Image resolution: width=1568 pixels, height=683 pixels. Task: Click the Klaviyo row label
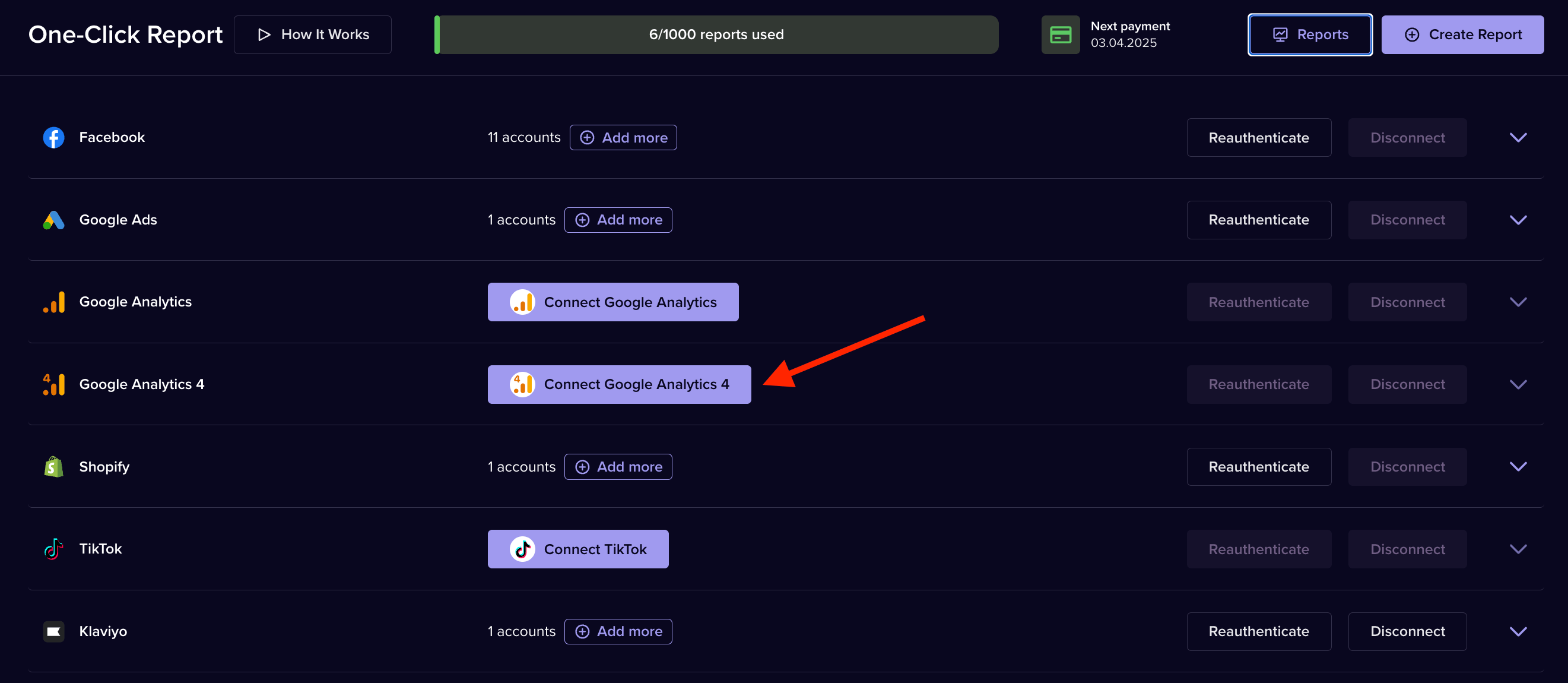103,631
